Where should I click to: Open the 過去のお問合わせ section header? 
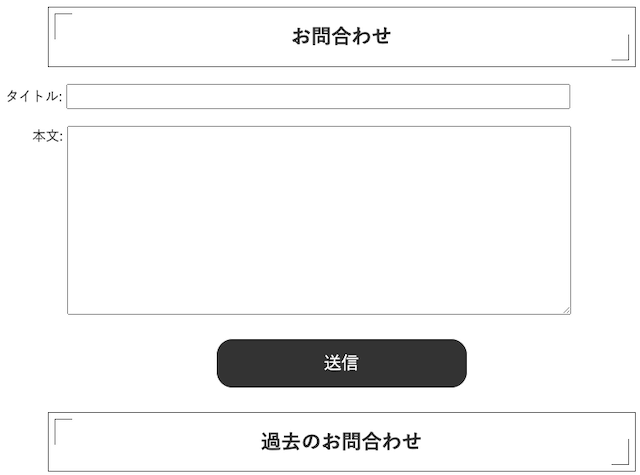pos(342,442)
